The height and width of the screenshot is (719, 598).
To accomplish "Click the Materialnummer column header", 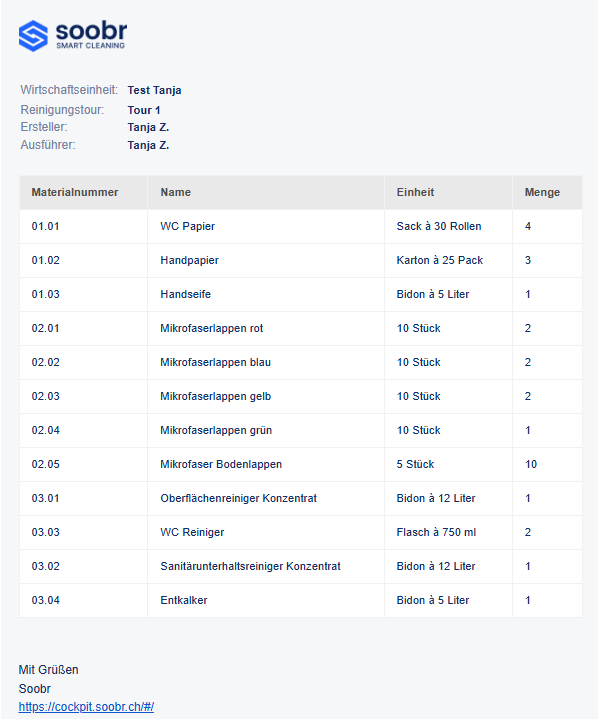I will [75, 192].
